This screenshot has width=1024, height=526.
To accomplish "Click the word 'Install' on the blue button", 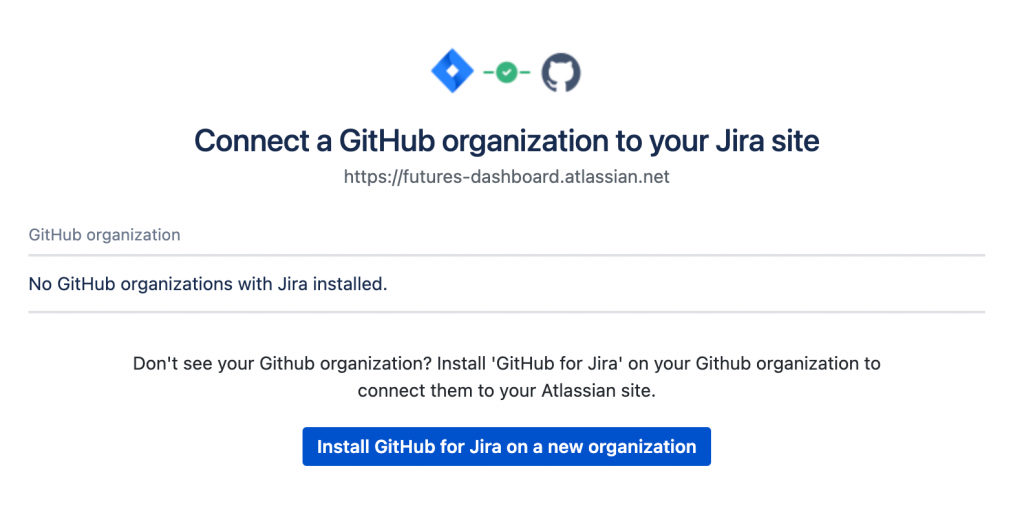I will click(343, 447).
